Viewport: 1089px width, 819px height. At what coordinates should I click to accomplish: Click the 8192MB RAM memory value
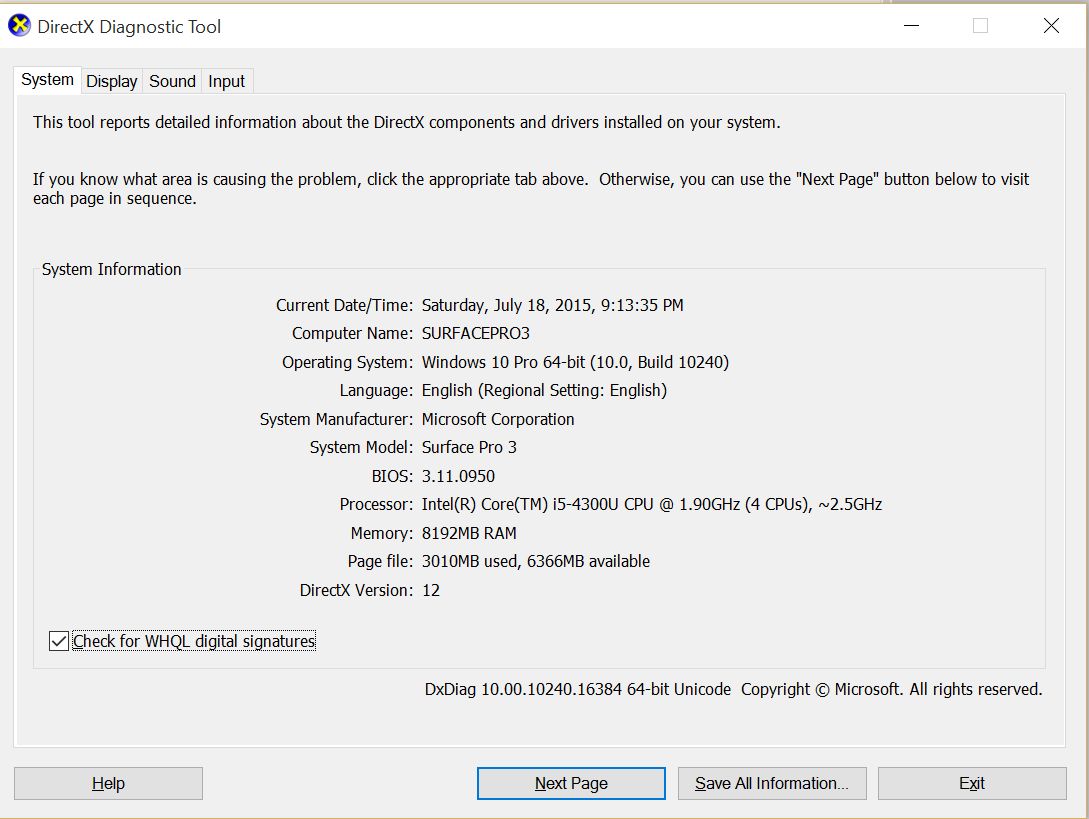469,533
